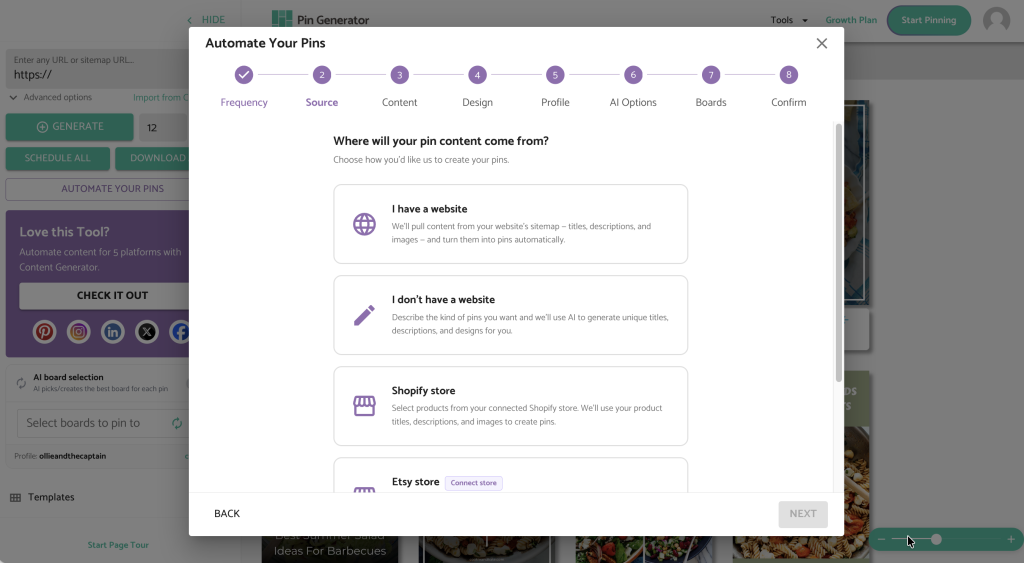Go to step 3 Content circle
Screen dimensions: 1024x563
pos(400,75)
